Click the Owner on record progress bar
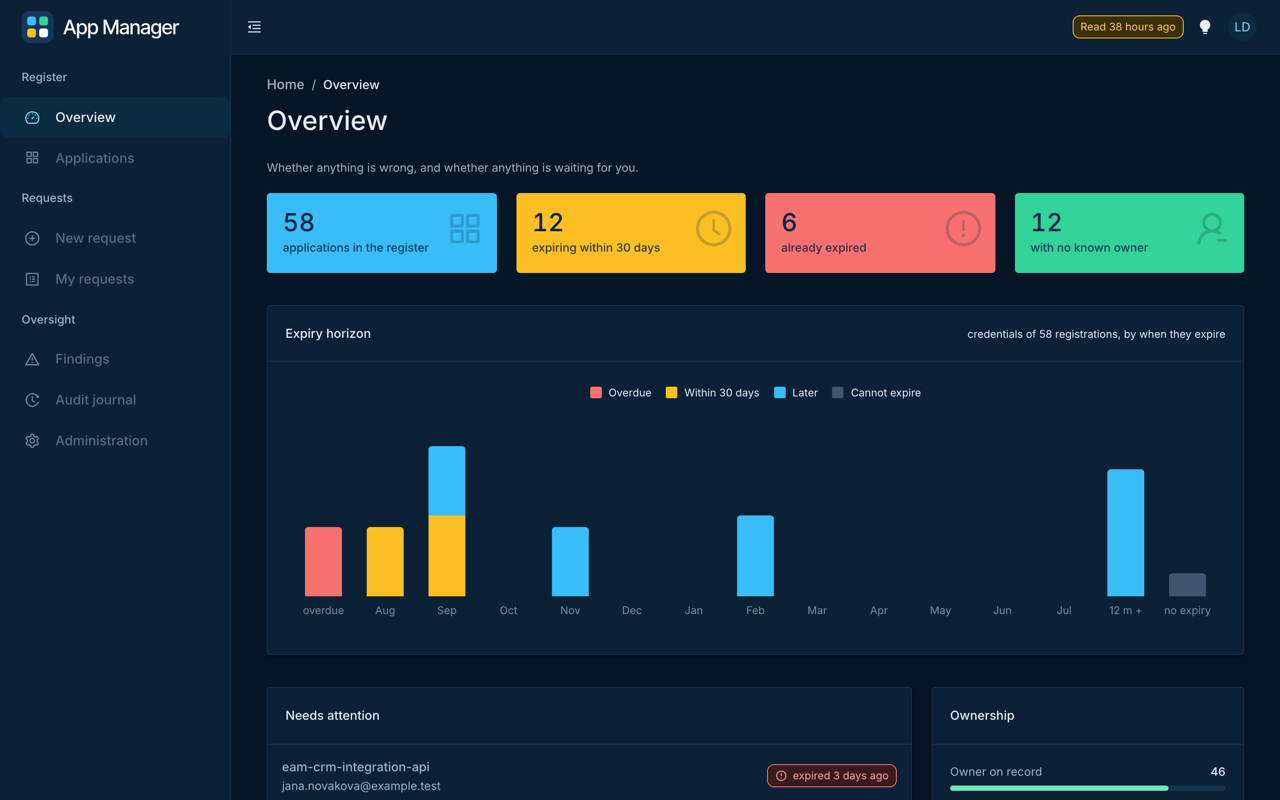This screenshot has width=1280, height=800. [1087, 788]
